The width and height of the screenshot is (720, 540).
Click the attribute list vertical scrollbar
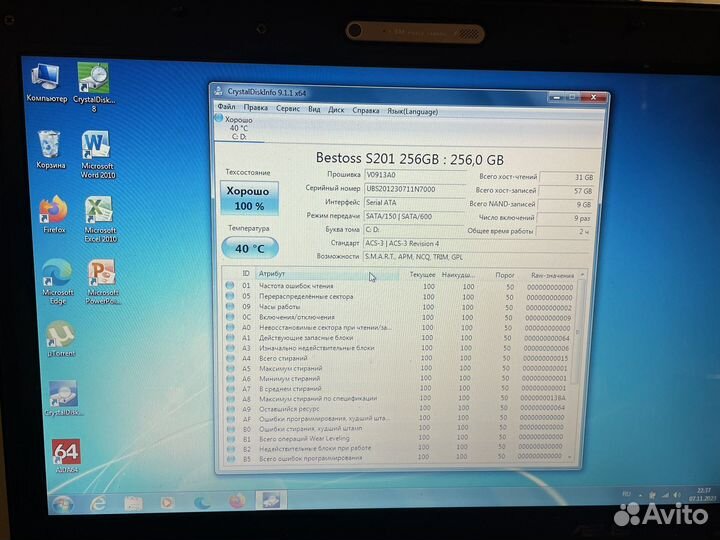[x=577, y=332]
